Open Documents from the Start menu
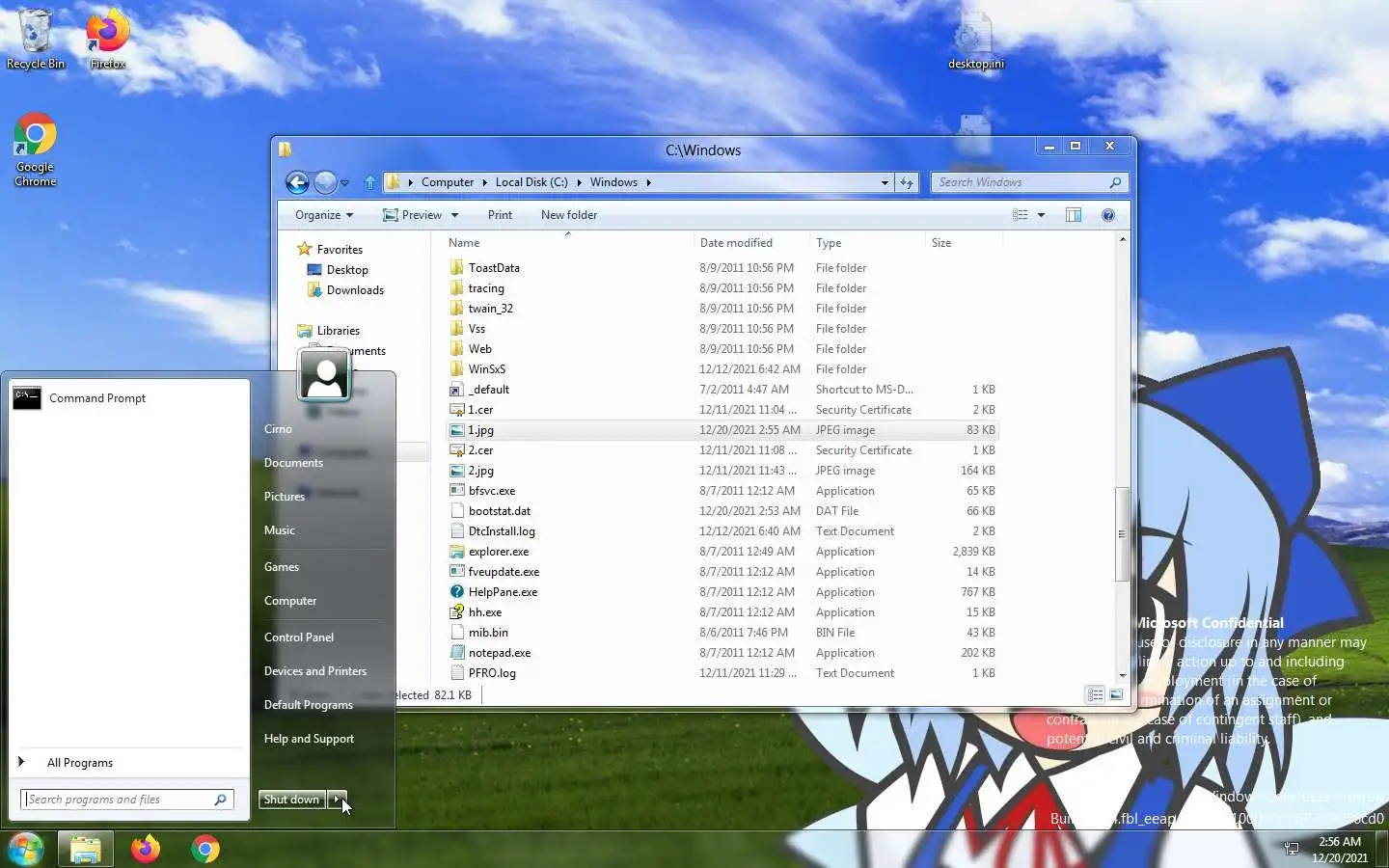Viewport: 1389px width, 868px height. click(x=293, y=463)
